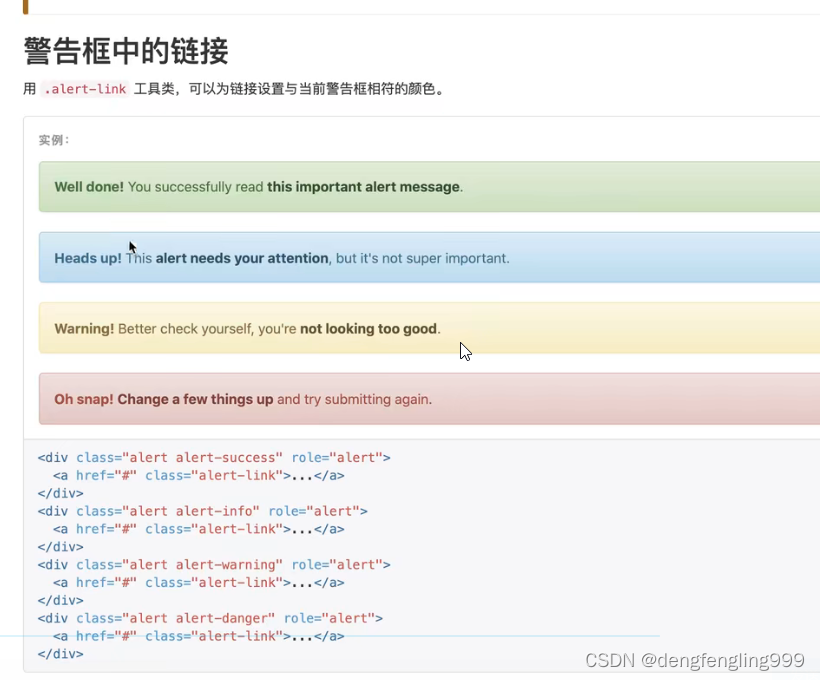Click the bold "Well done!" text
Screen dimensions: 820x680
(89, 186)
